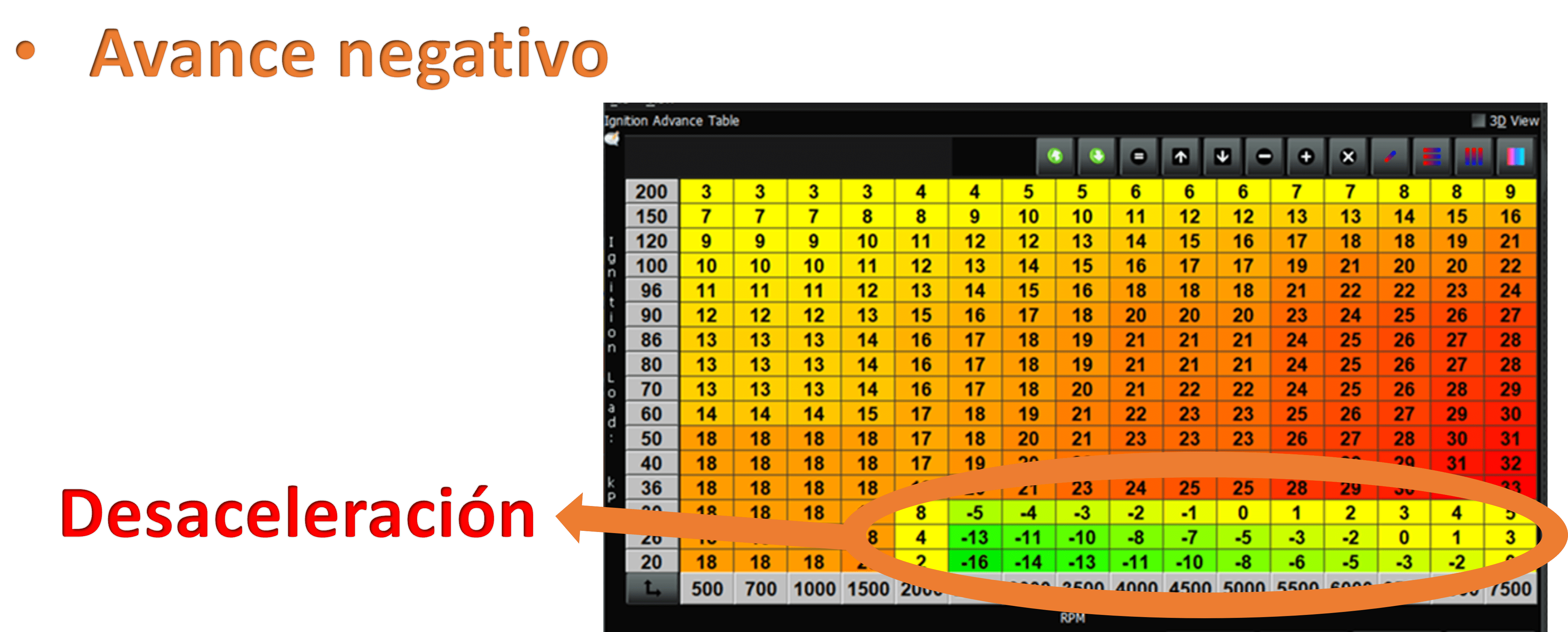Viewport: 1568px width, 632px height.
Task: Click the Increment up-arrow toolbar button
Action: coord(1181,157)
